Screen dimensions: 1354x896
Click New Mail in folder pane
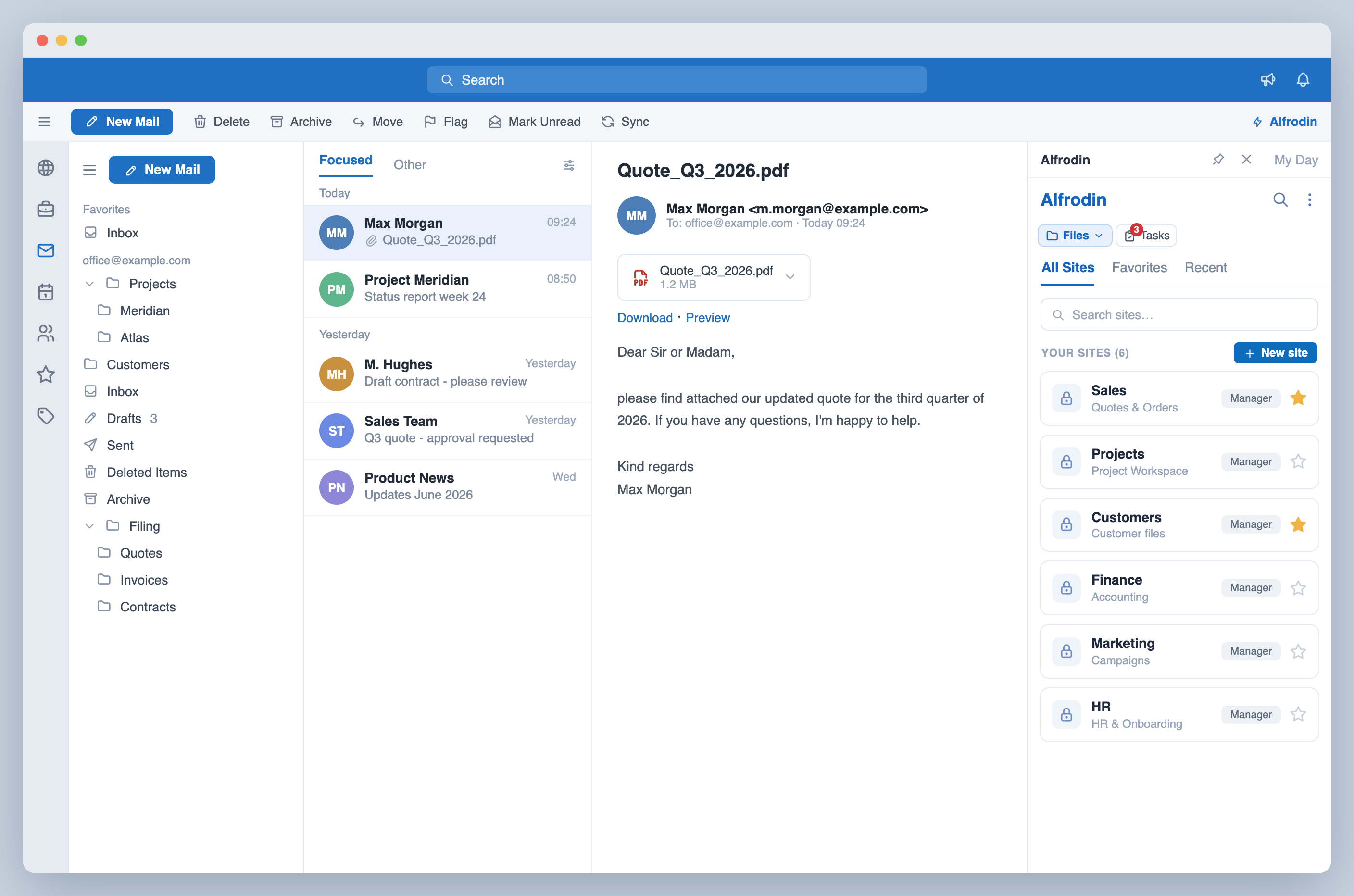pos(162,170)
